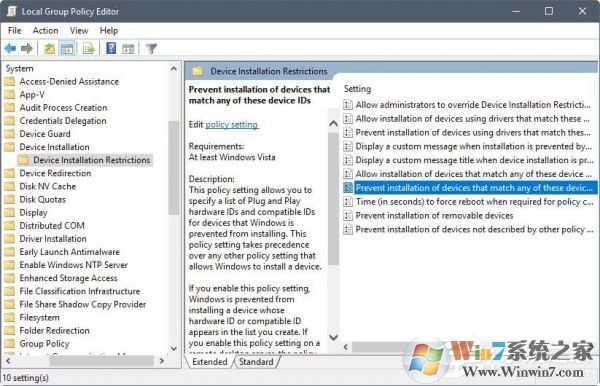The width and height of the screenshot is (600, 386).
Task: Select Prevent installation of devices using drivers setting
Action: 473,132
